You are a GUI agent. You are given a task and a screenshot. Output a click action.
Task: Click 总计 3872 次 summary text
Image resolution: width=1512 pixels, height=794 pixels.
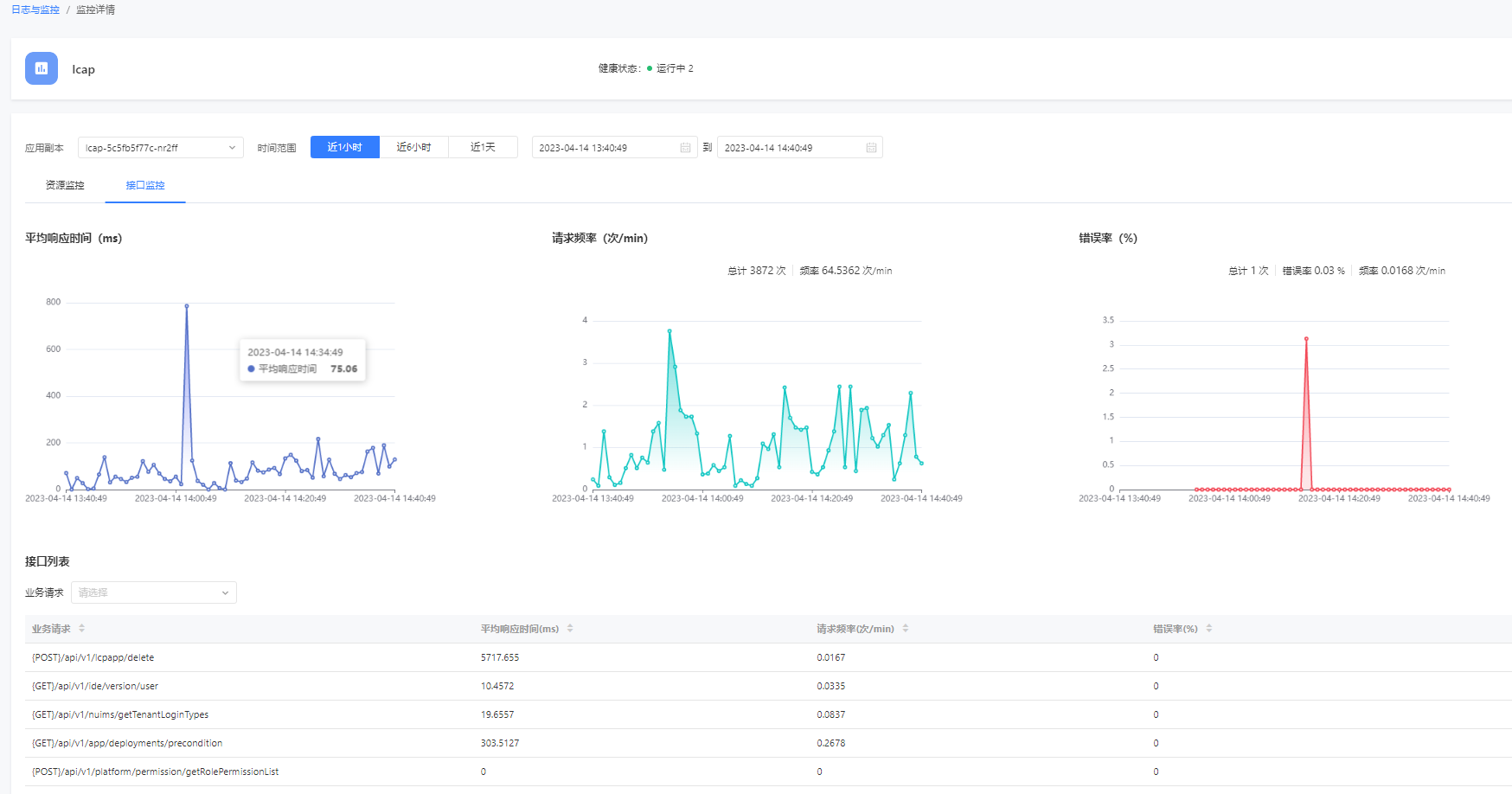[757, 271]
